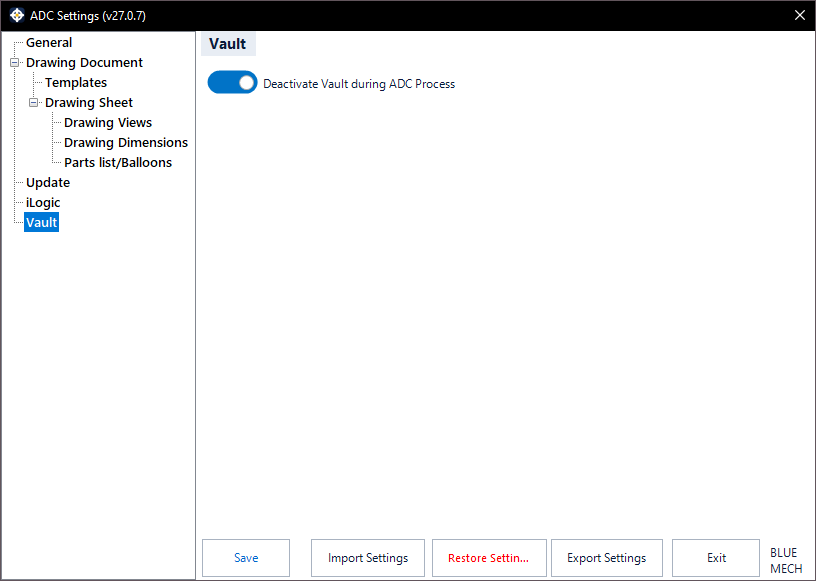This screenshot has width=816, height=581.
Task: Collapse the Drawing Sheet tree node
Action: tap(33, 103)
